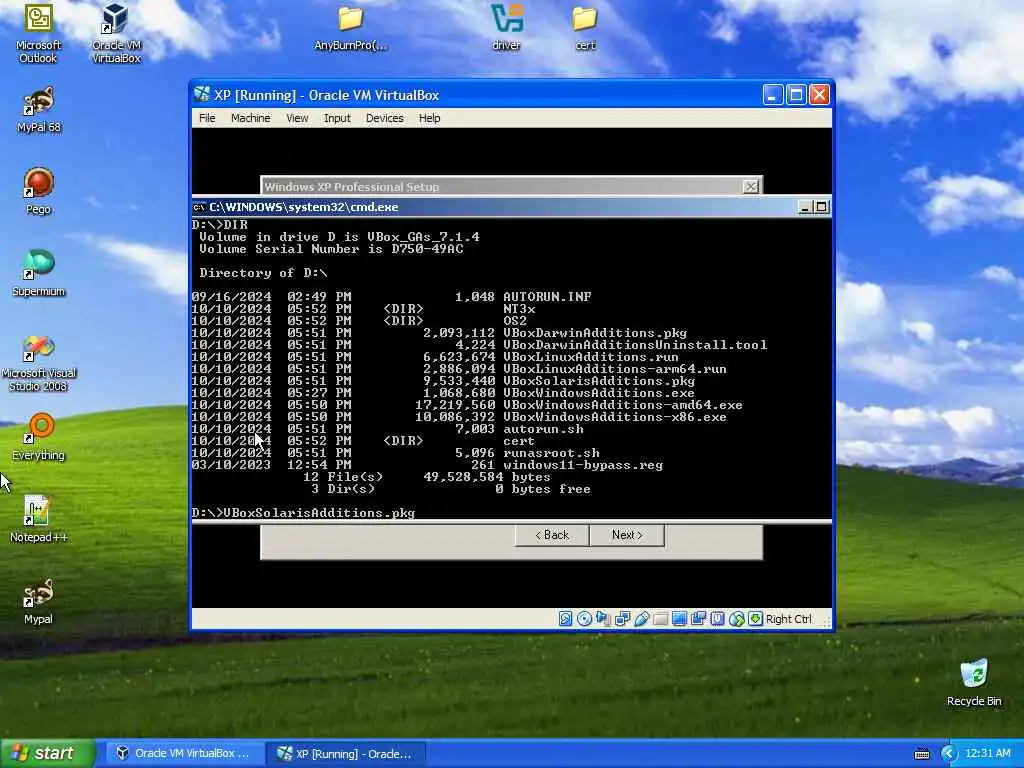Close the Windows XP Professional Setup dialog
The height and width of the screenshot is (768, 1024).
coord(751,187)
